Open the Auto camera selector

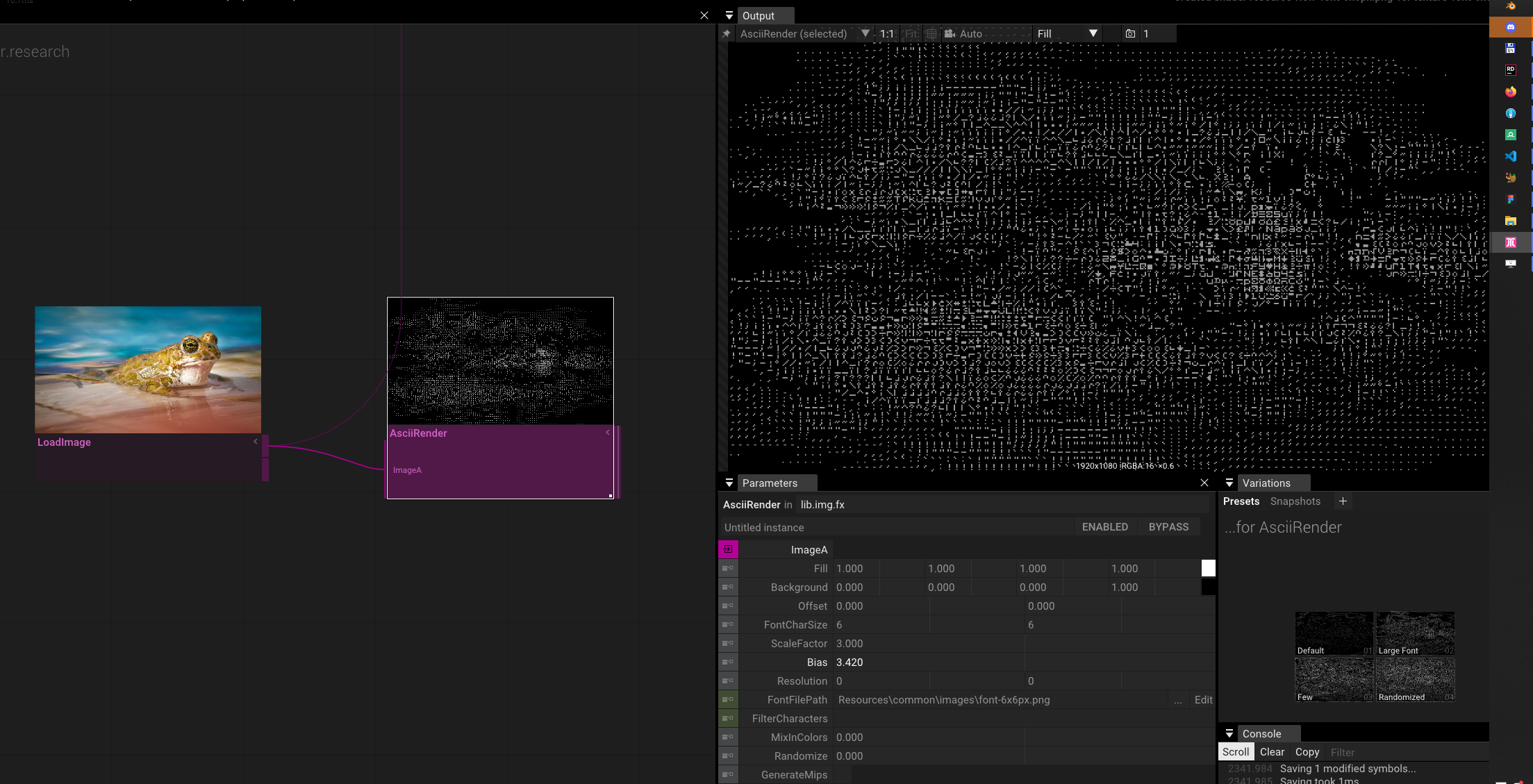click(986, 33)
